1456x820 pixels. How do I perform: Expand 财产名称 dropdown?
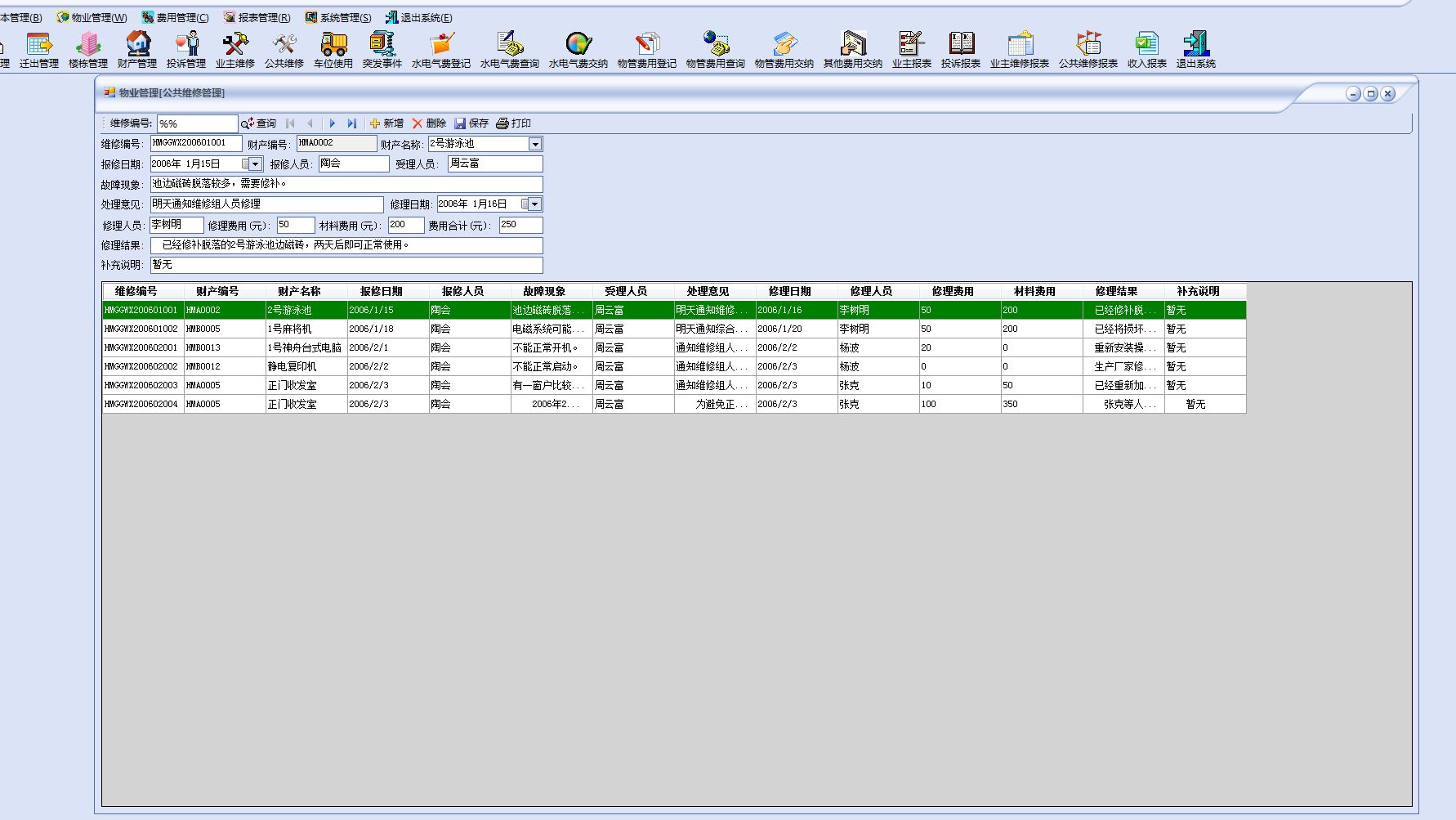click(535, 144)
